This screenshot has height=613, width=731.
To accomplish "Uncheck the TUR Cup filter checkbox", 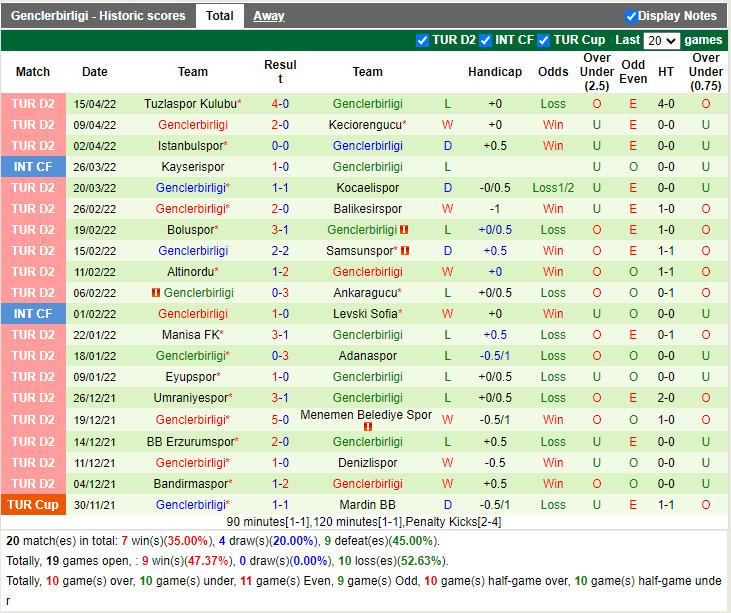I will pyautogui.click(x=543, y=41).
